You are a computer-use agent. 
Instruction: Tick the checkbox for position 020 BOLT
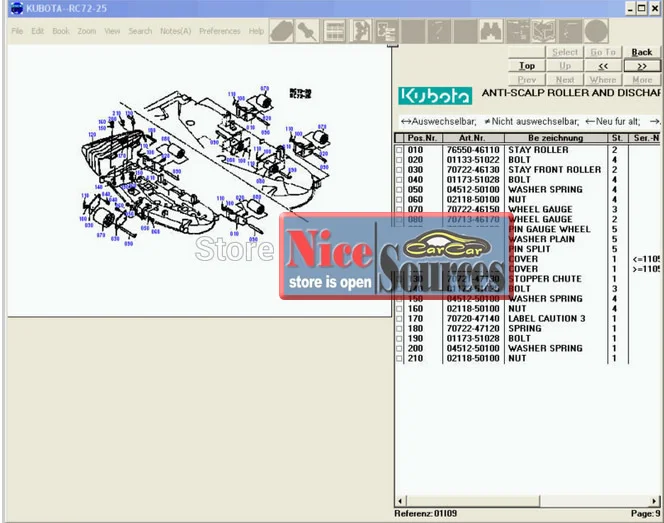[x=399, y=160]
